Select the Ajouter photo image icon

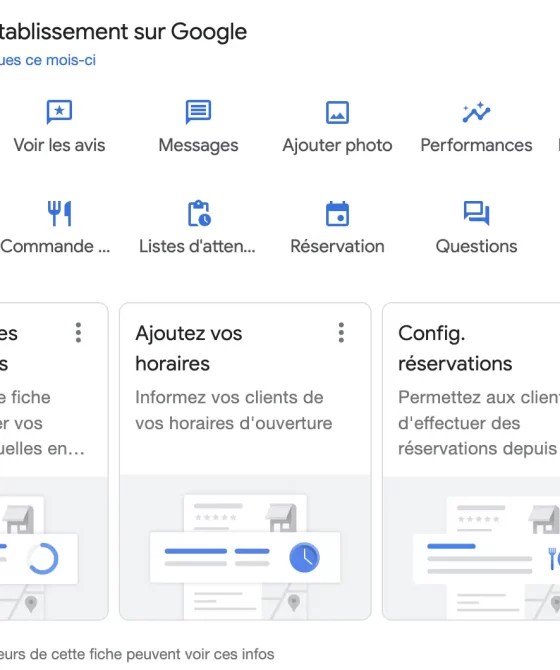tap(337, 112)
